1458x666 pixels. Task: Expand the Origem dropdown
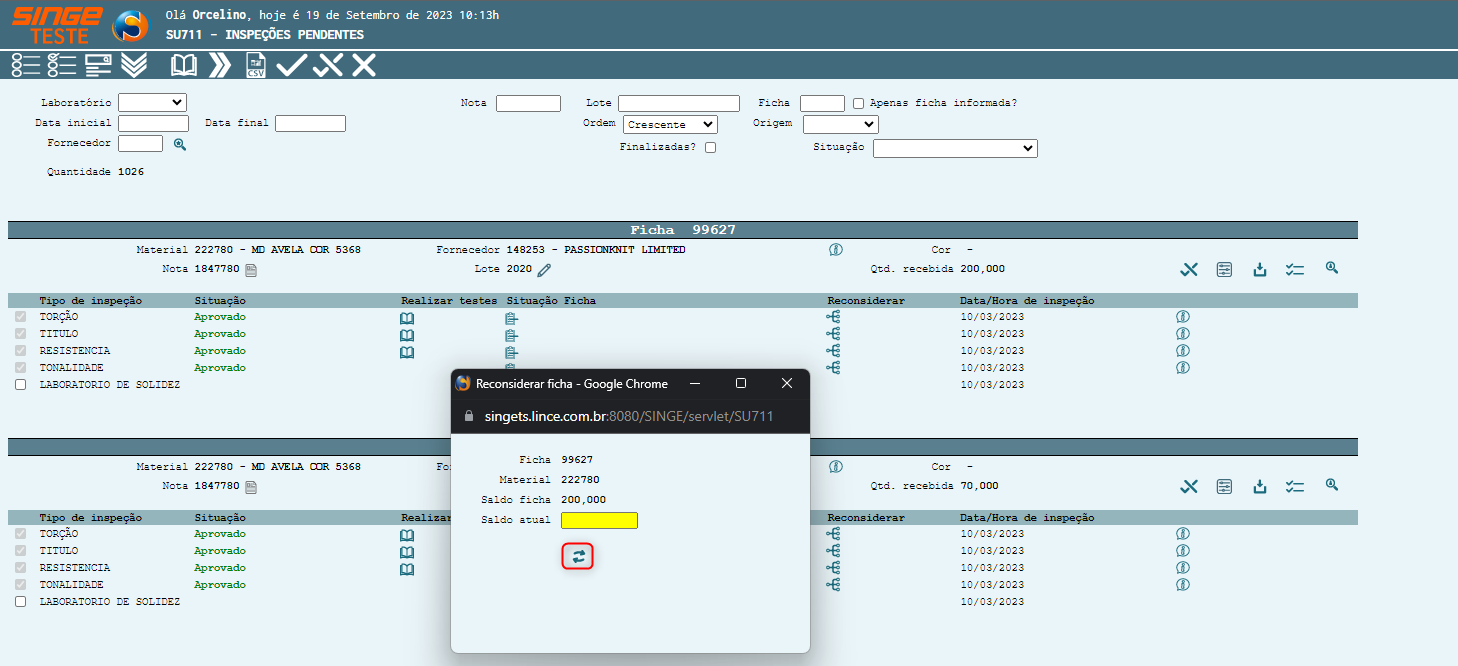840,124
